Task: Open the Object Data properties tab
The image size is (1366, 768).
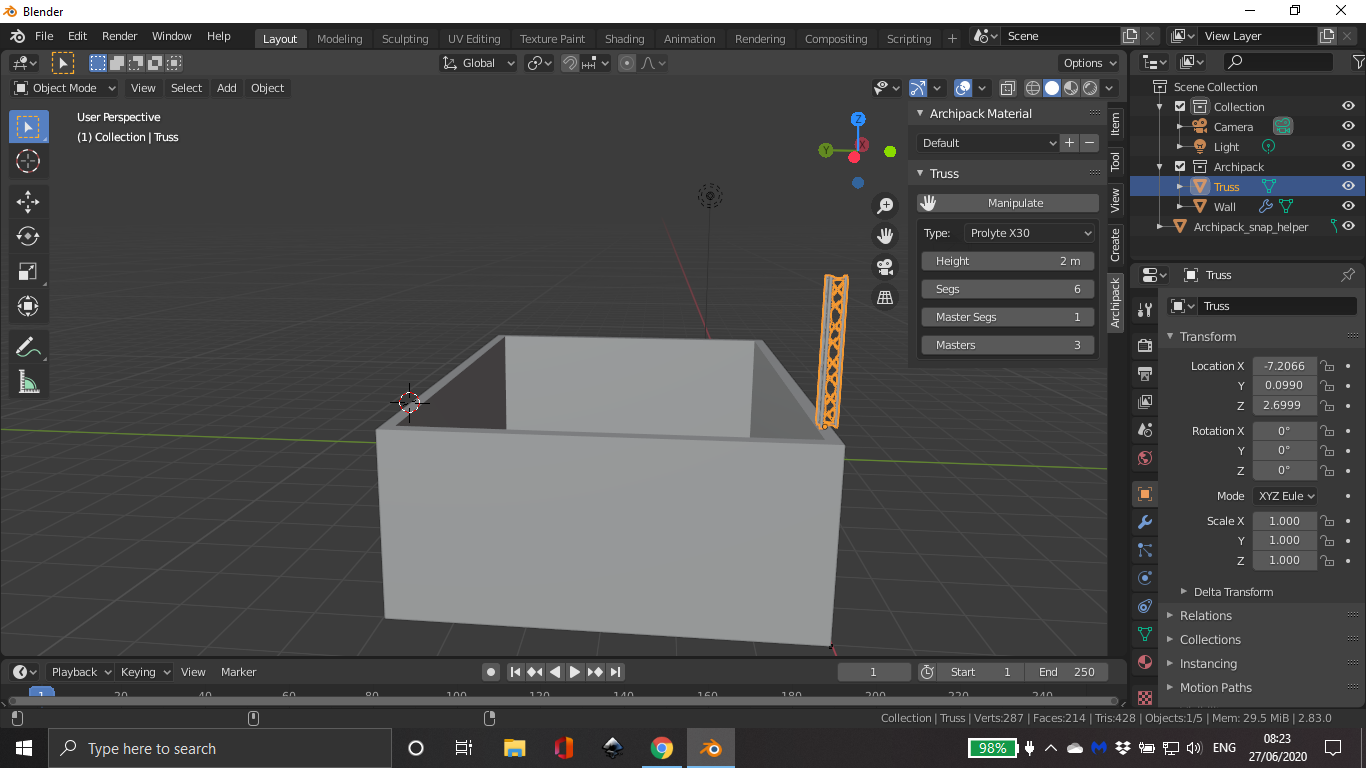Action: click(x=1145, y=634)
